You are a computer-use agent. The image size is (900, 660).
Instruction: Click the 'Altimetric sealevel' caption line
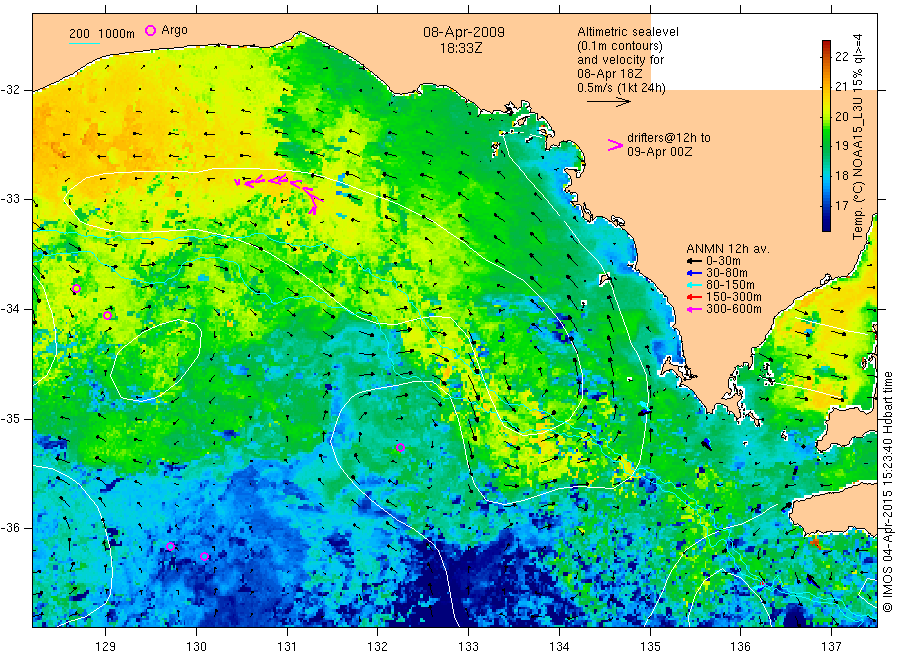point(627,32)
